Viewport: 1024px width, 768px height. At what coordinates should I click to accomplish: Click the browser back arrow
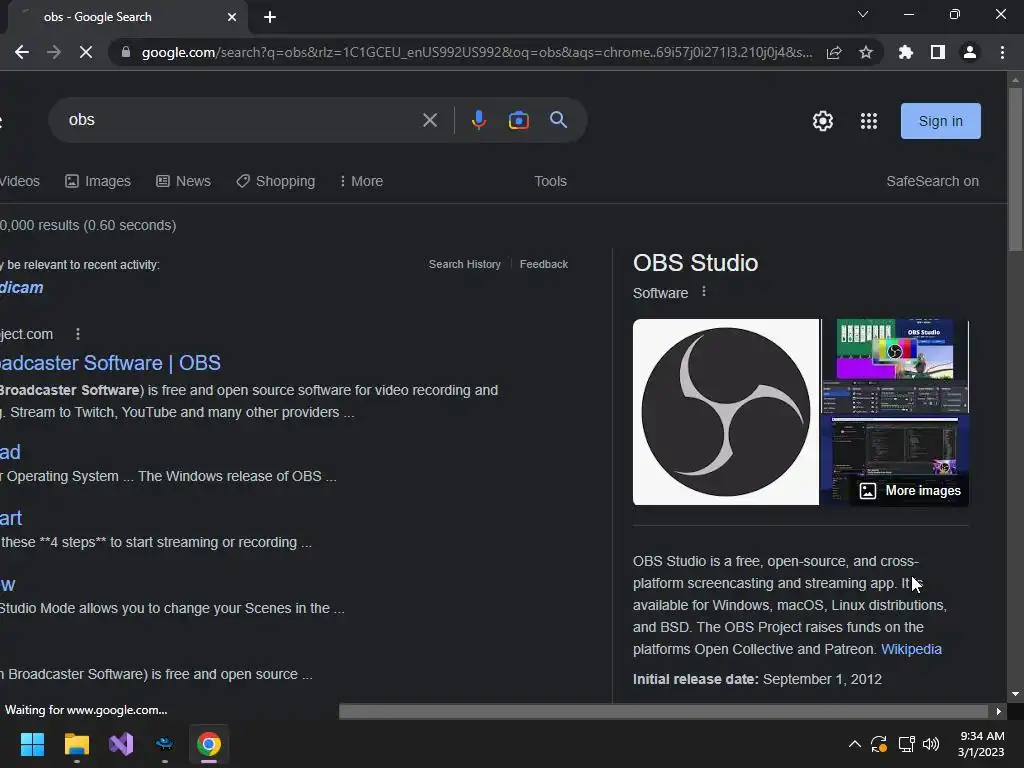pos(22,52)
